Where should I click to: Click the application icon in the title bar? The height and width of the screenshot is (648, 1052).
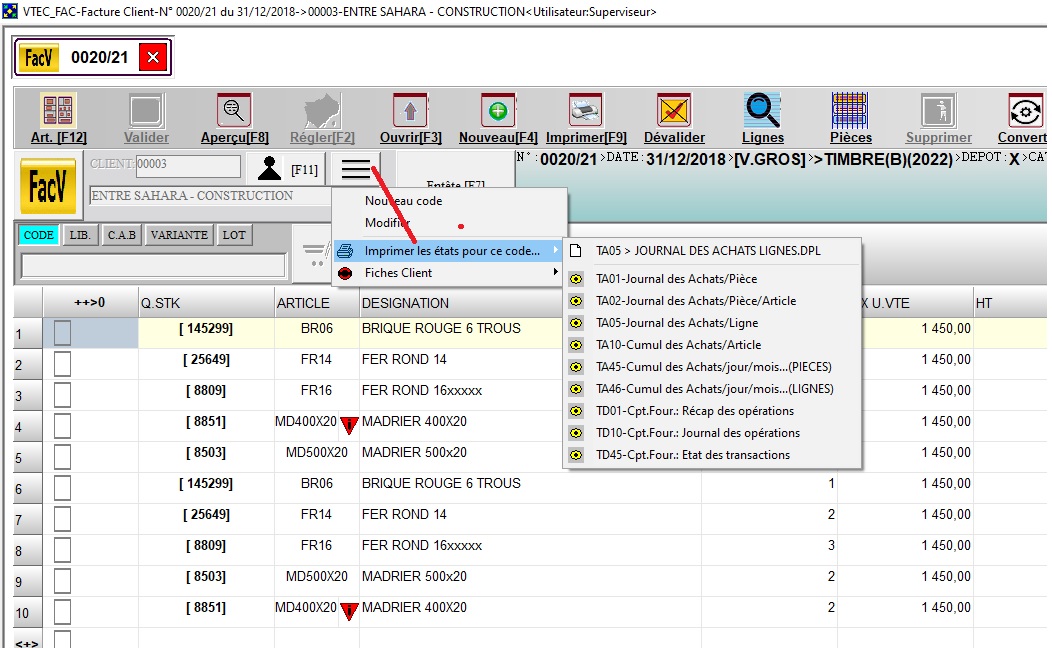coord(10,11)
